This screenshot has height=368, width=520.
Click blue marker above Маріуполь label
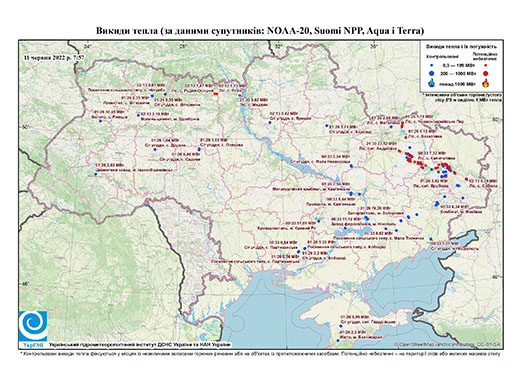[x=431, y=239]
